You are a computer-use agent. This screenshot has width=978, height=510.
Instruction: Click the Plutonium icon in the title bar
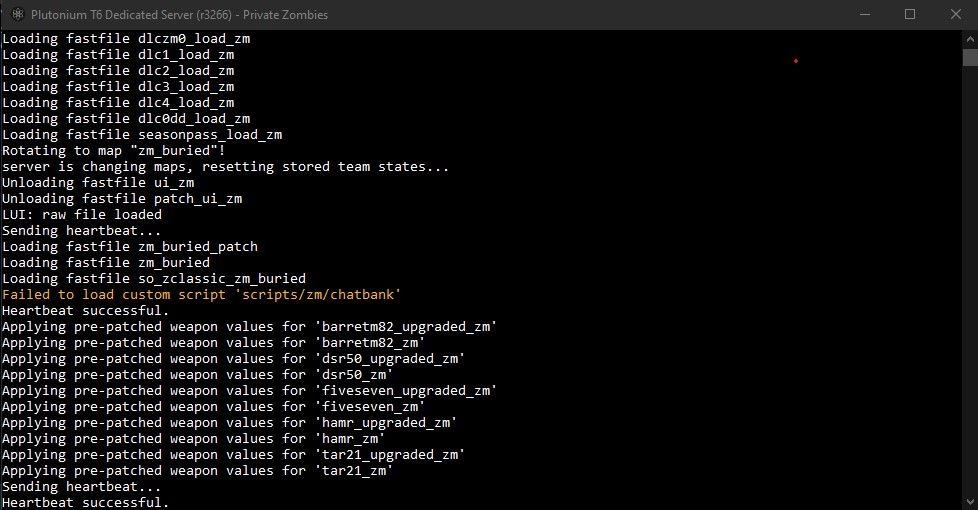click(x=17, y=15)
